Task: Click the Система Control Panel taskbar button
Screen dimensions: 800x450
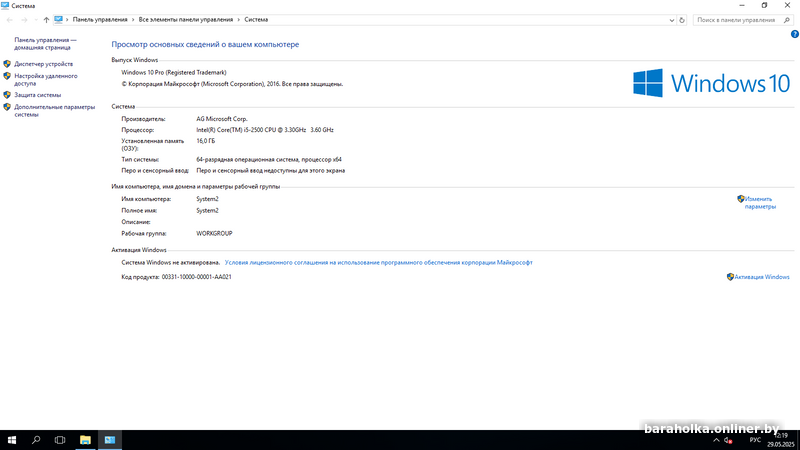Action: pyautogui.click(x=110, y=440)
